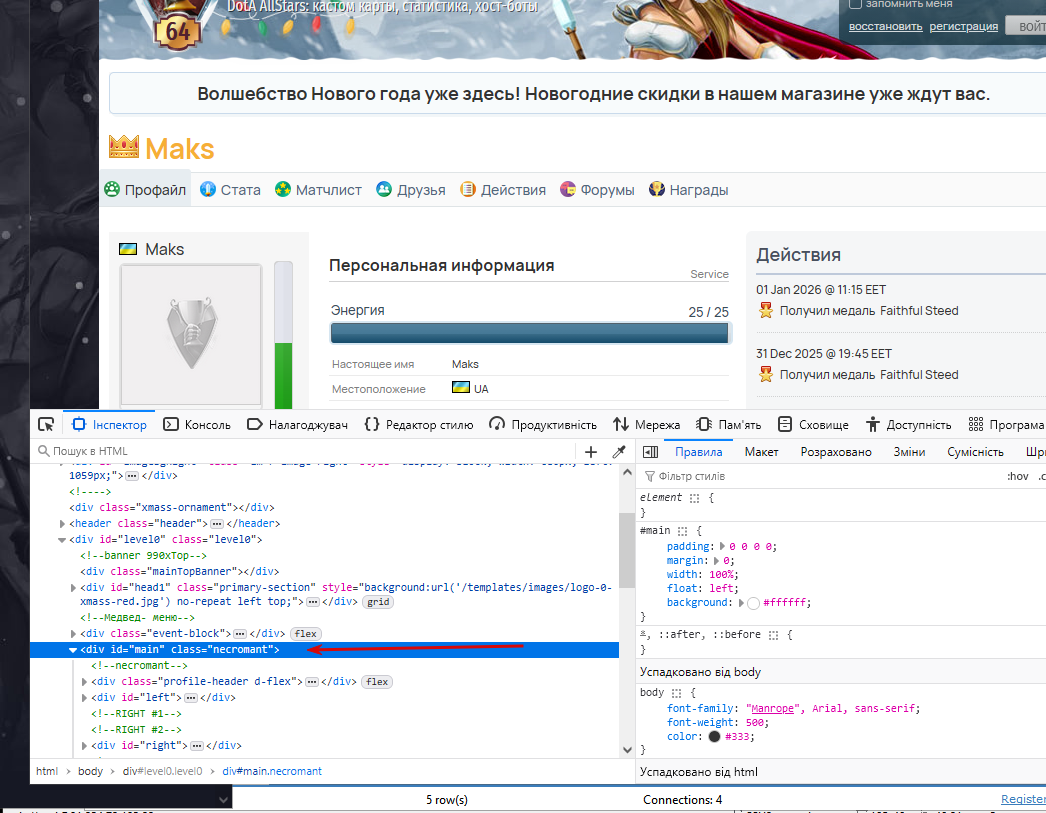
Task: Toggle the flex badge on profile-header element
Action: 377,682
